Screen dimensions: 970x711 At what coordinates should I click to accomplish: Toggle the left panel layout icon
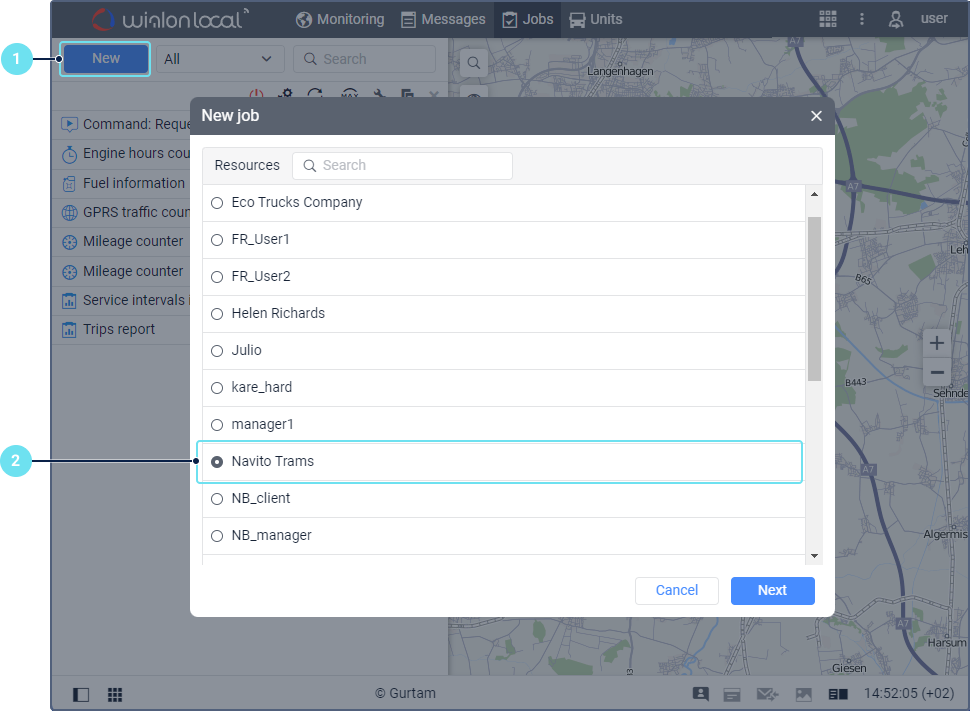81,694
